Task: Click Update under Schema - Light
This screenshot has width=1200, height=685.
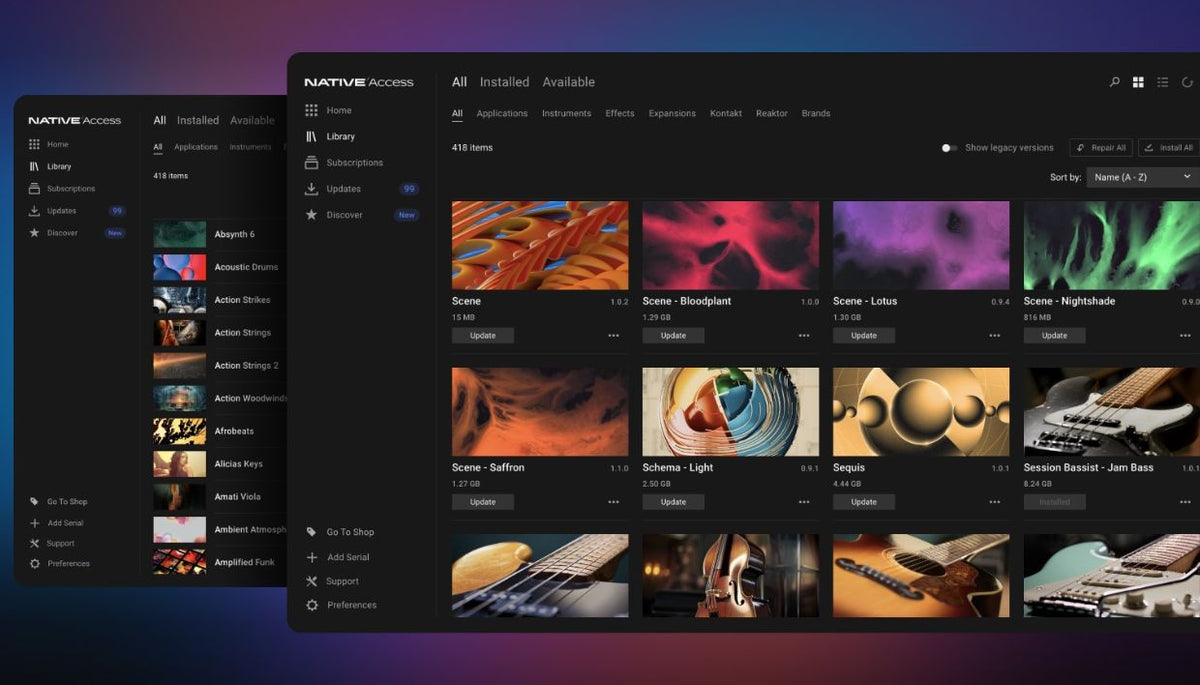Action: (673, 502)
